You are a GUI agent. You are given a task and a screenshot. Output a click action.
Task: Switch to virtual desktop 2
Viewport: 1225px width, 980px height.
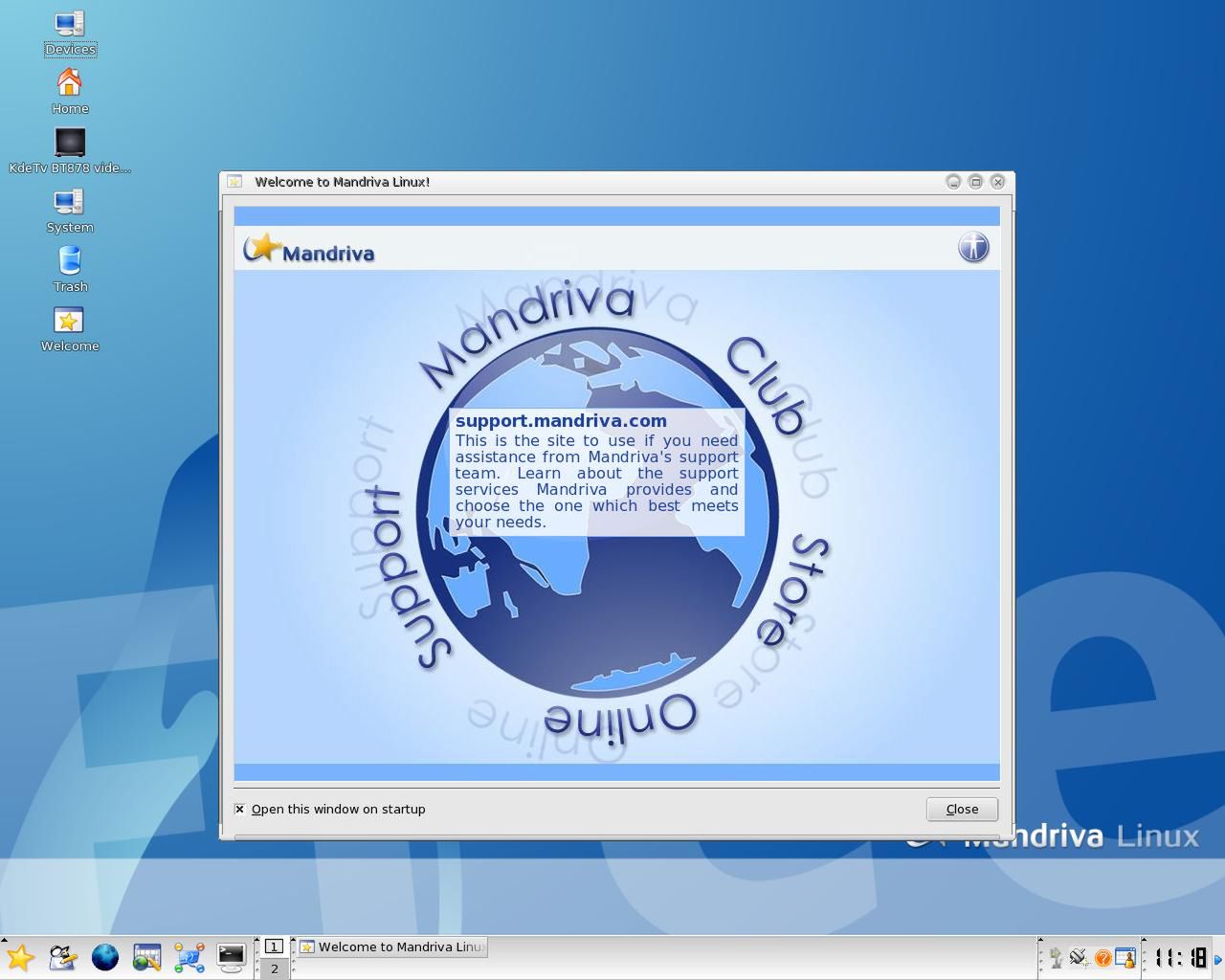click(274, 969)
